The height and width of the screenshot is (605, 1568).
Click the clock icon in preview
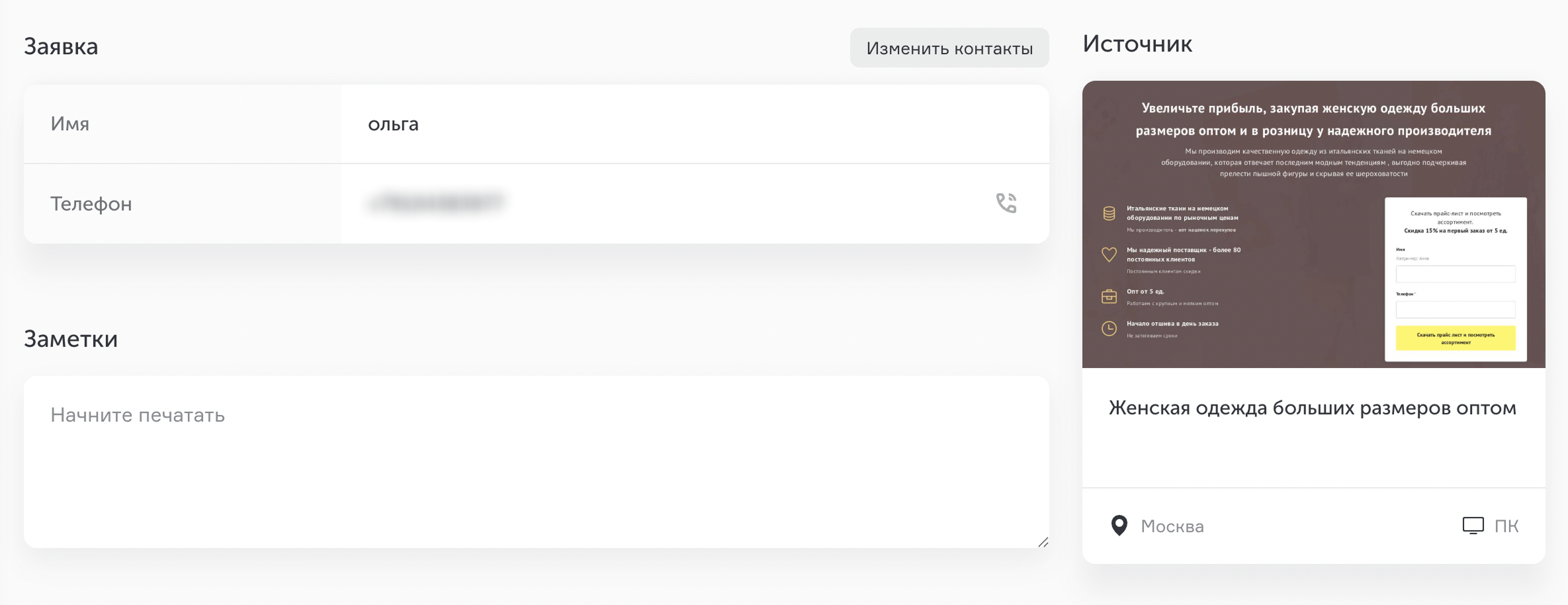[x=1109, y=328]
